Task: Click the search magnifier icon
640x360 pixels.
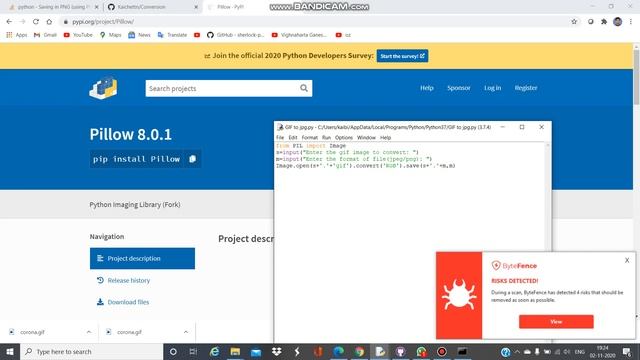Action: point(304,88)
